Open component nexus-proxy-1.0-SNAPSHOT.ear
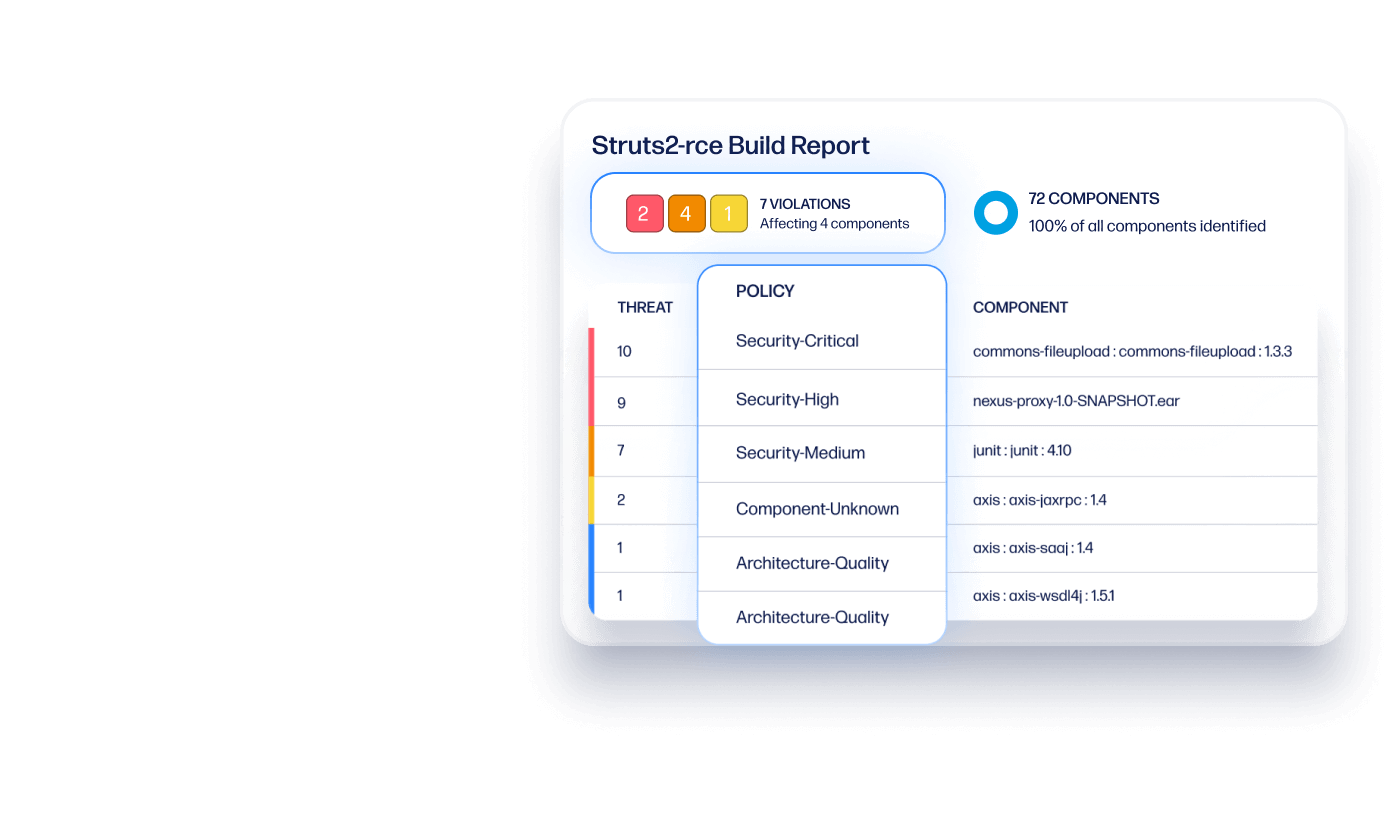Viewport: 1396px width, 816px height. tap(1076, 401)
